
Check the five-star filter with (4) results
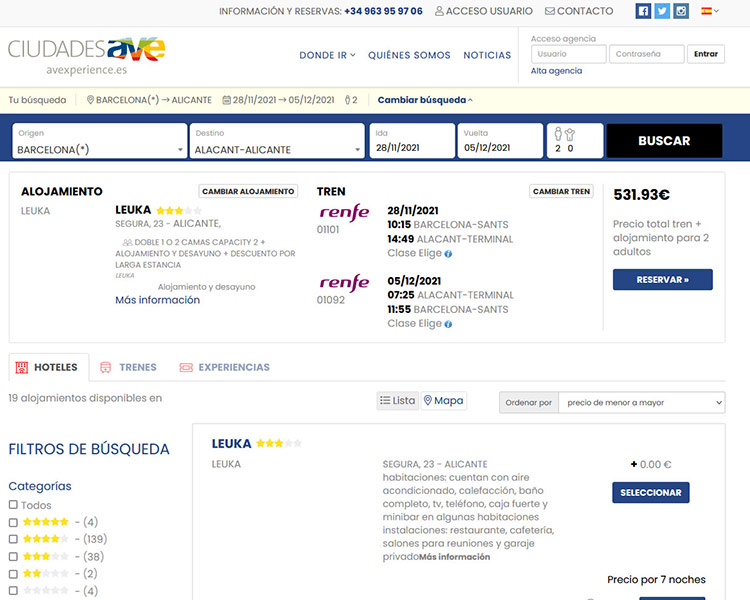(x=13, y=522)
